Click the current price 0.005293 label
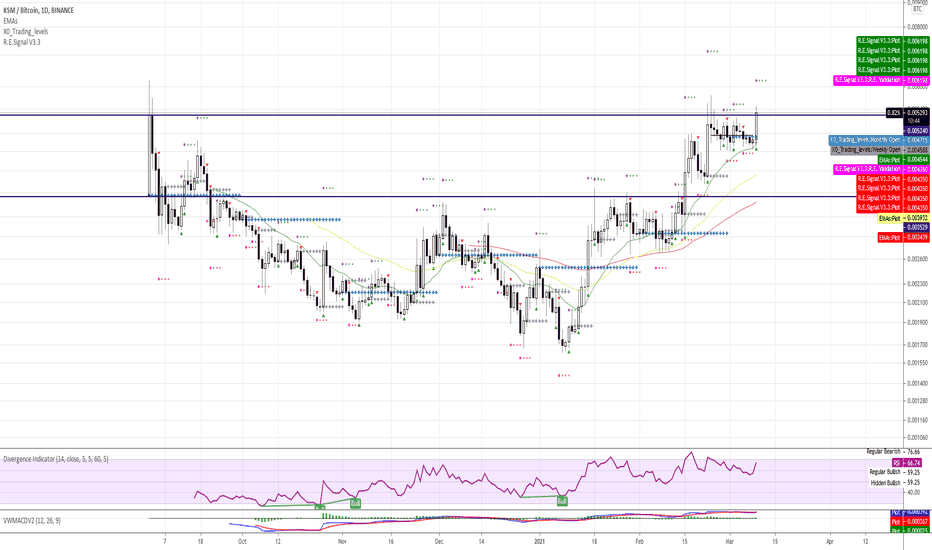The width and height of the screenshot is (932, 550). [916, 112]
